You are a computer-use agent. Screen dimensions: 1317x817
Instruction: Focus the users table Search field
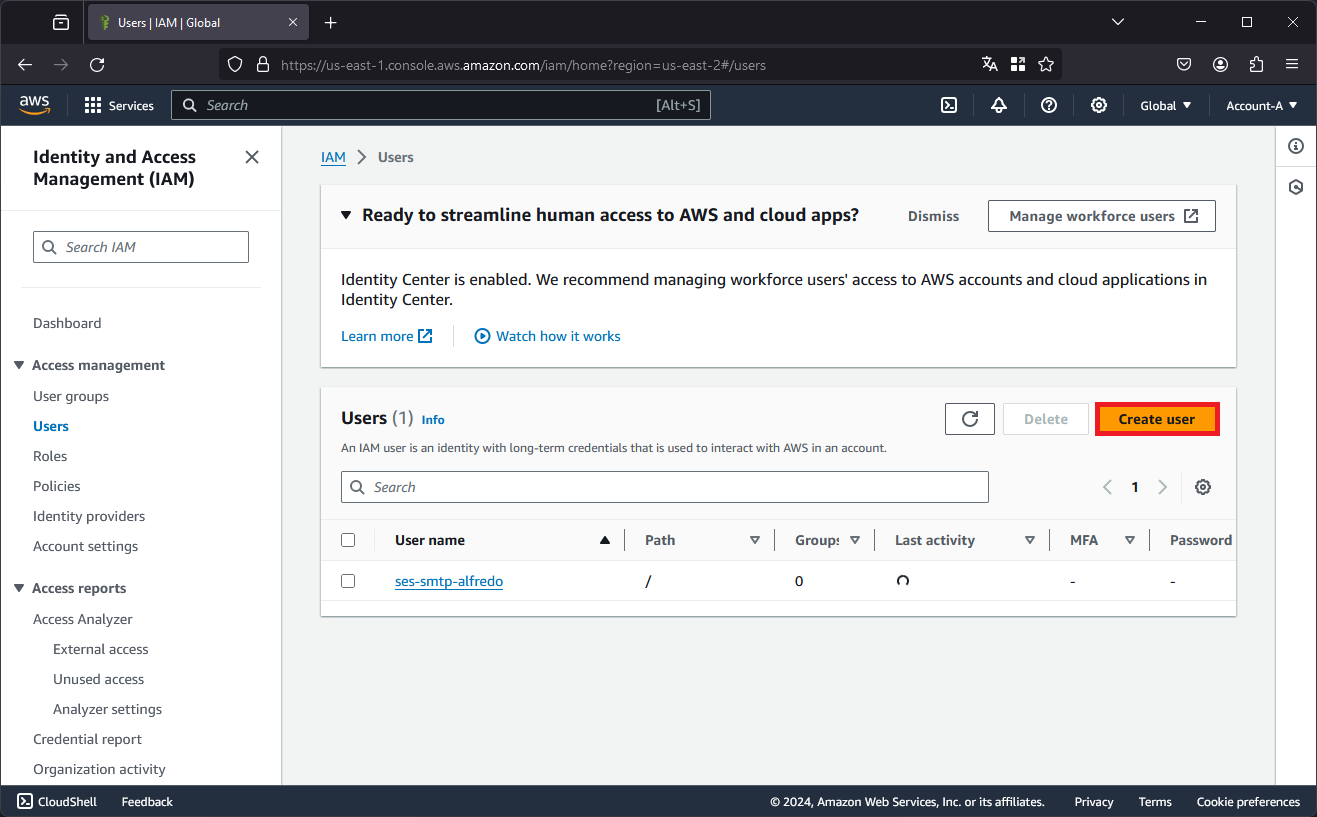[x=665, y=487]
